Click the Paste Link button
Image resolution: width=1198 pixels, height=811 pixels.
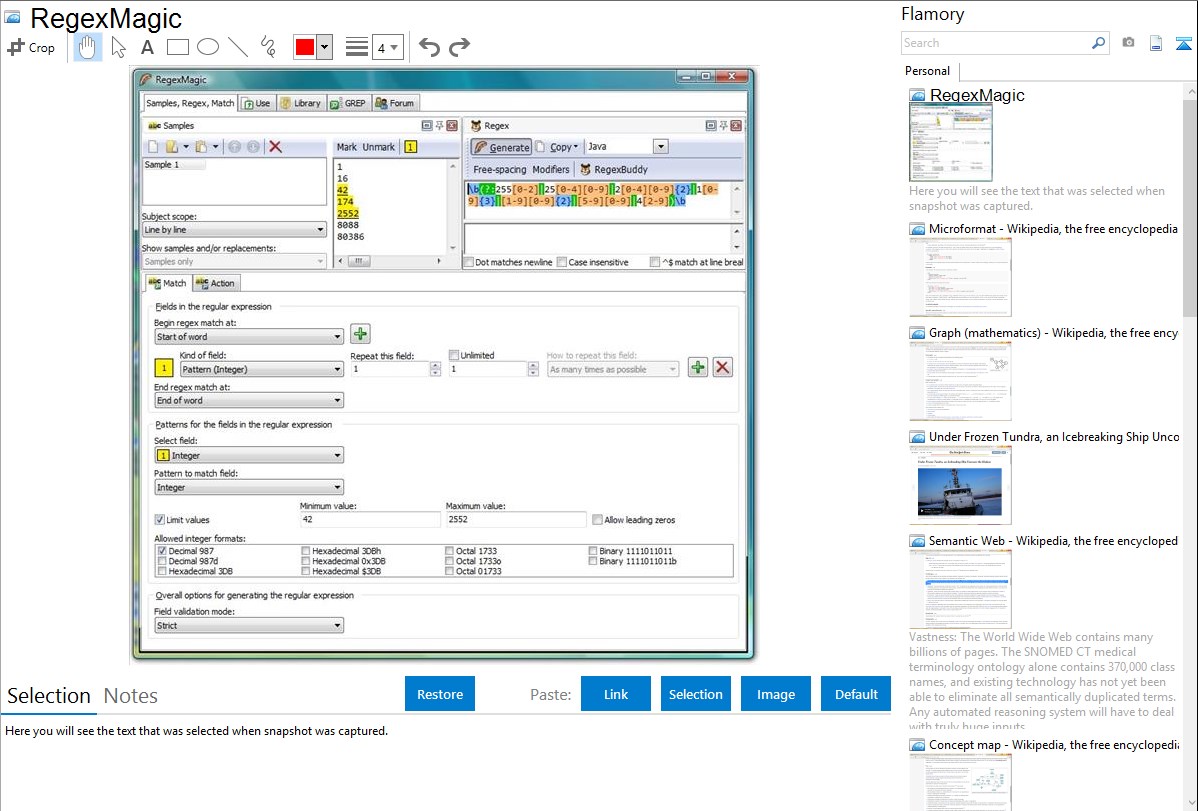tap(616, 694)
